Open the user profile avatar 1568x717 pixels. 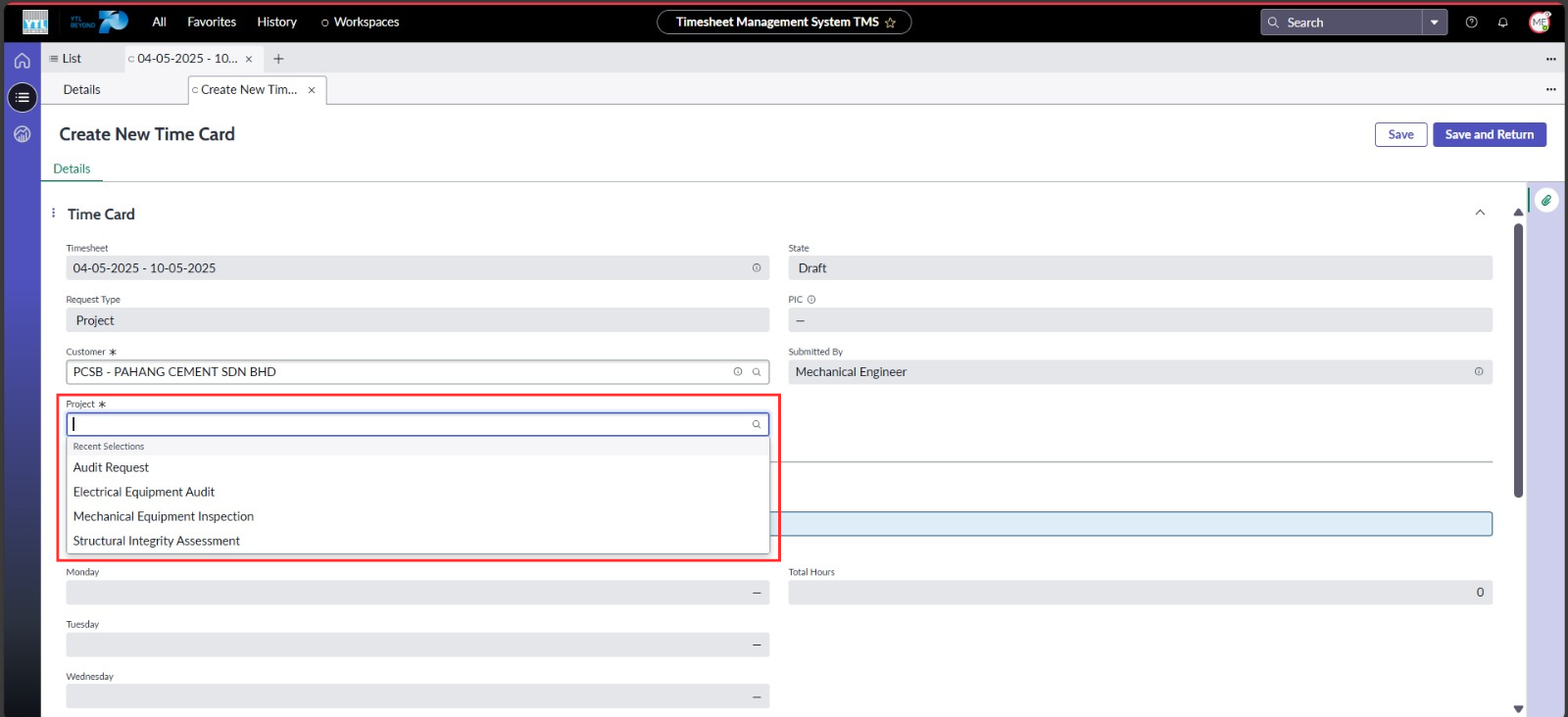1539,23
